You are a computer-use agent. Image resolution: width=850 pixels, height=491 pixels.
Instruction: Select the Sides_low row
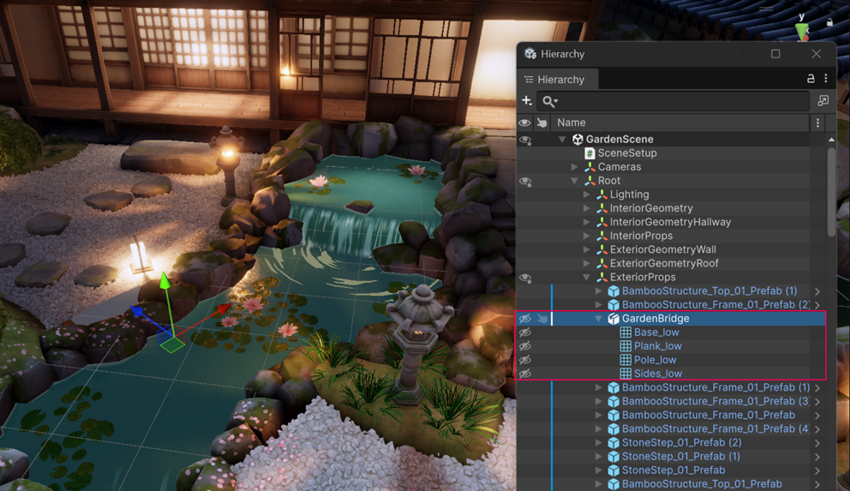pyautogui.click(x=671, y=373)
